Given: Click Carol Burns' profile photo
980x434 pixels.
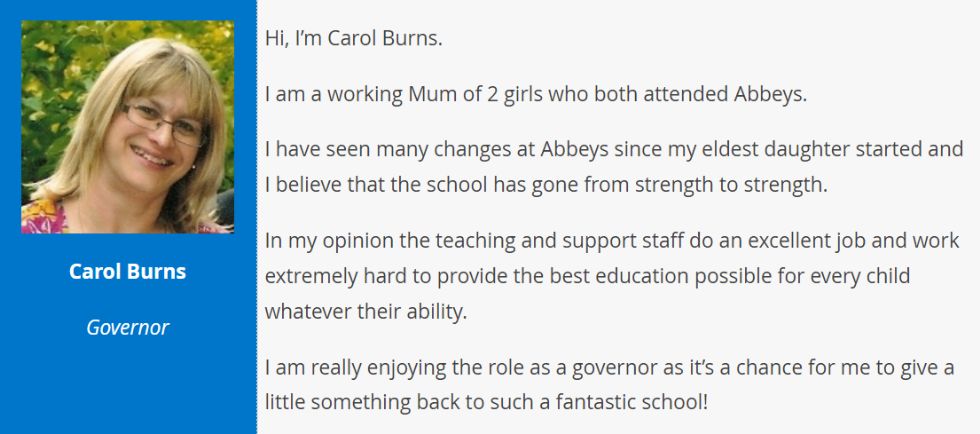Looking at the screenshot, I should coord(128,127).
